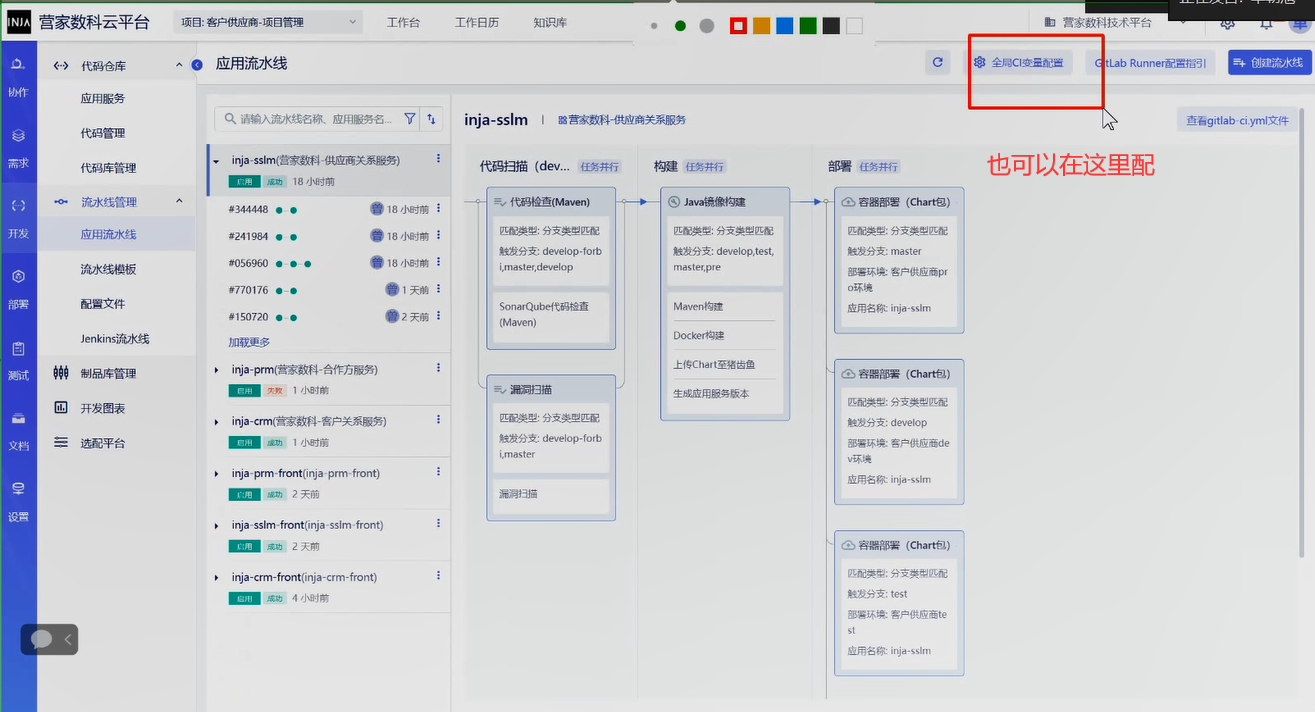Open the 营家数科技术平台 organization dropdown
The height and width of the screenshot is (712, 1315).
(x=1115, y=22)
